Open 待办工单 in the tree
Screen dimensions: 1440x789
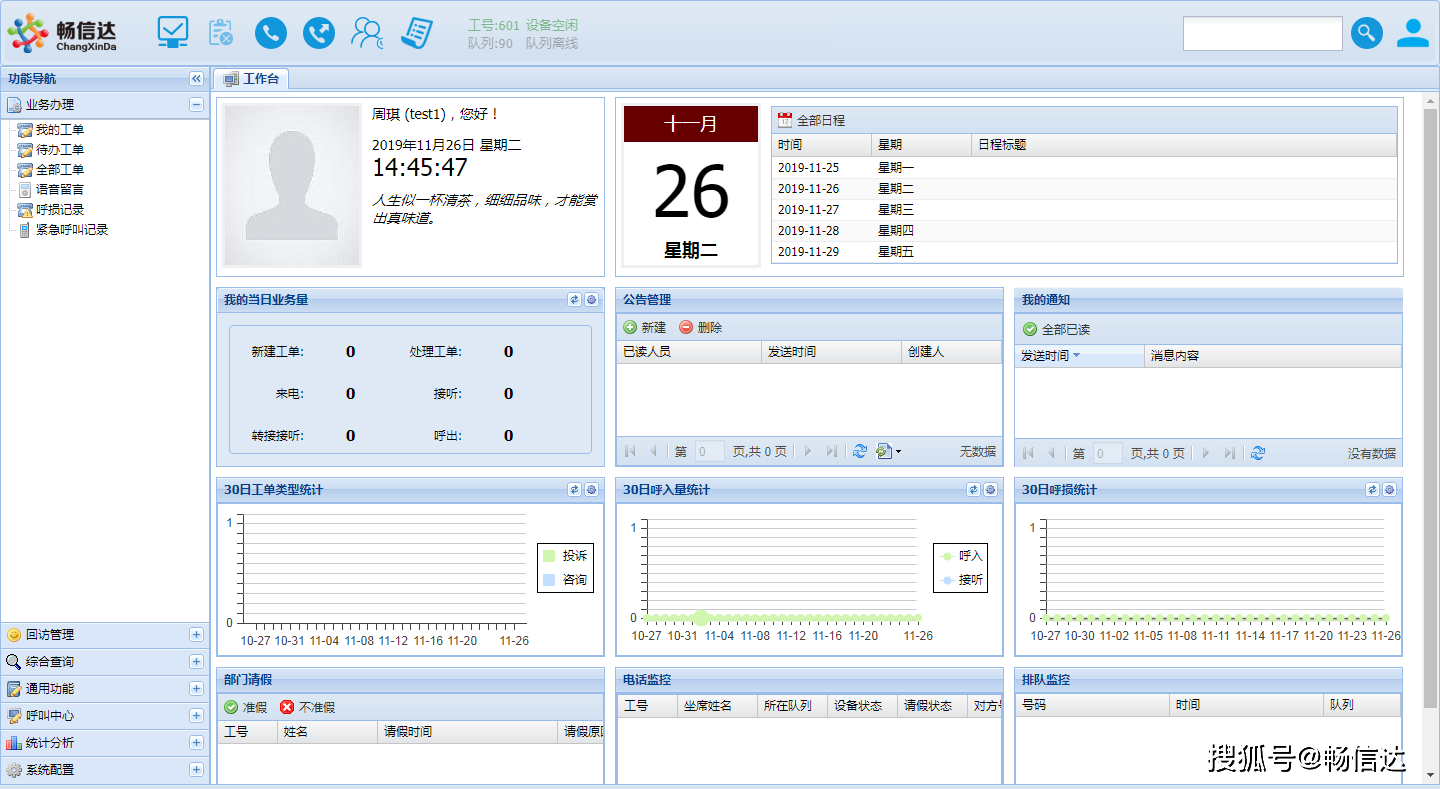[60, 150]
